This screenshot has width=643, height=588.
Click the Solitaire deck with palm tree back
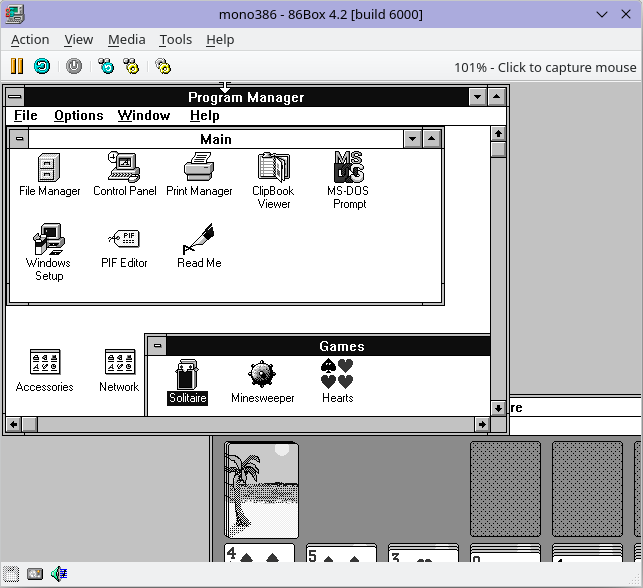[261, 490]
